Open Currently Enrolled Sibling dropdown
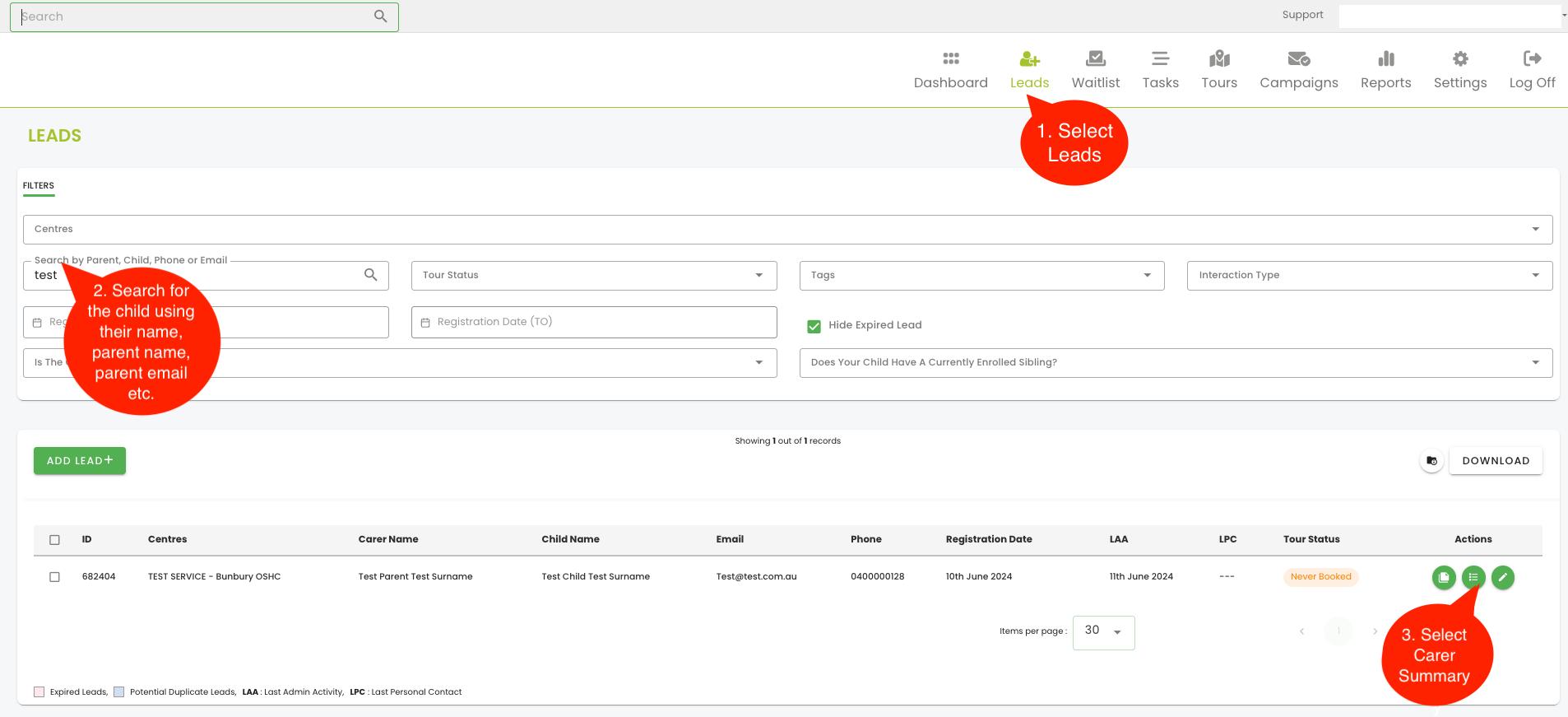This screenshot has width=1568, height=717. [1176, 363]
